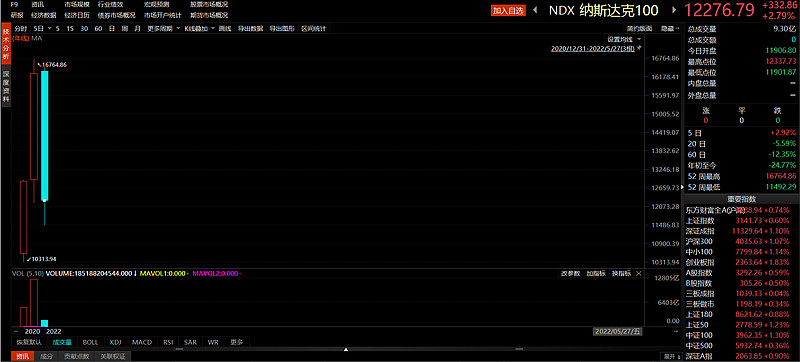This screenshot has width=800, height=362.
Task: Click the 加入自选 button
Action: tap(508, 10)
